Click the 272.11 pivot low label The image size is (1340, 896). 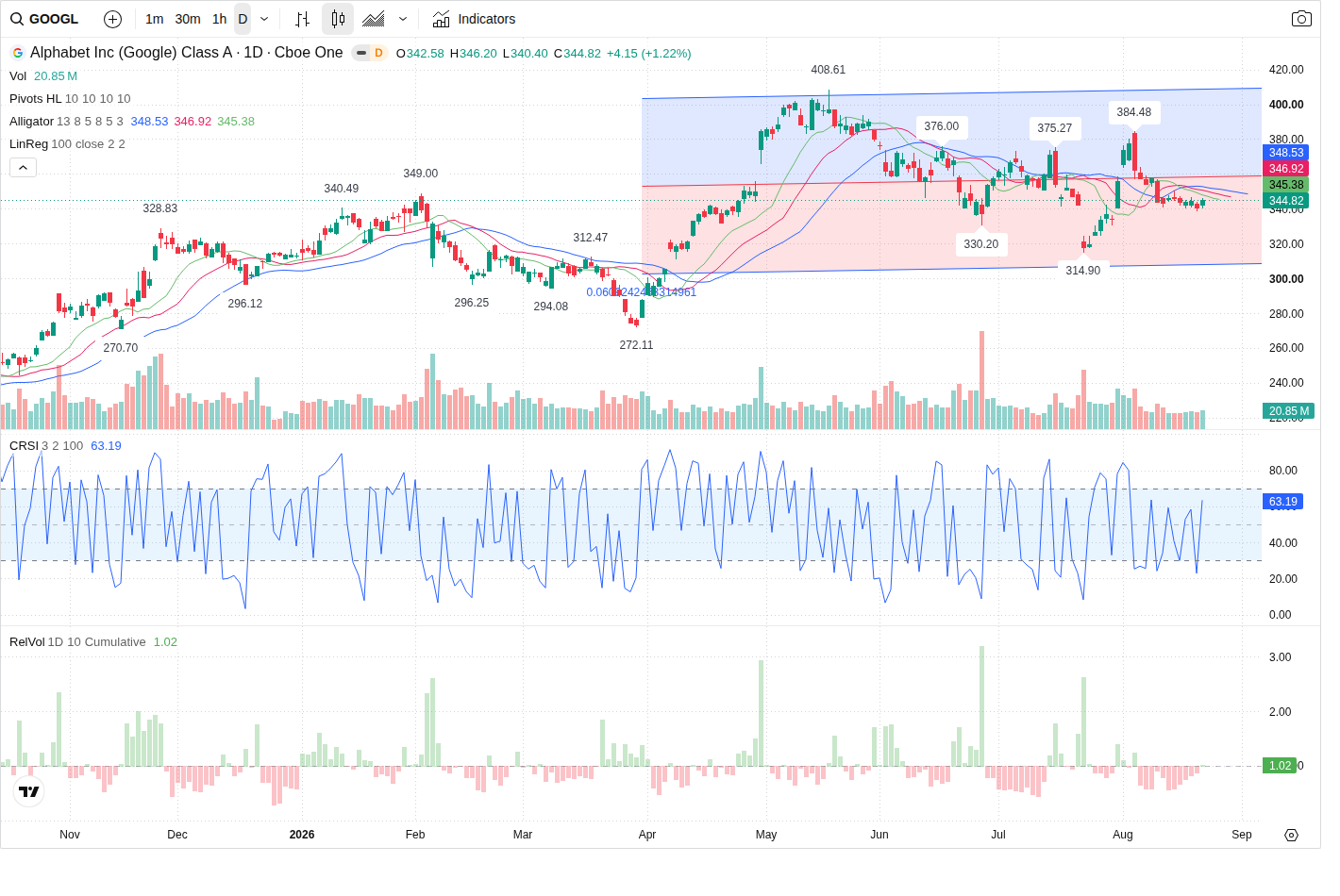(637, 345)
